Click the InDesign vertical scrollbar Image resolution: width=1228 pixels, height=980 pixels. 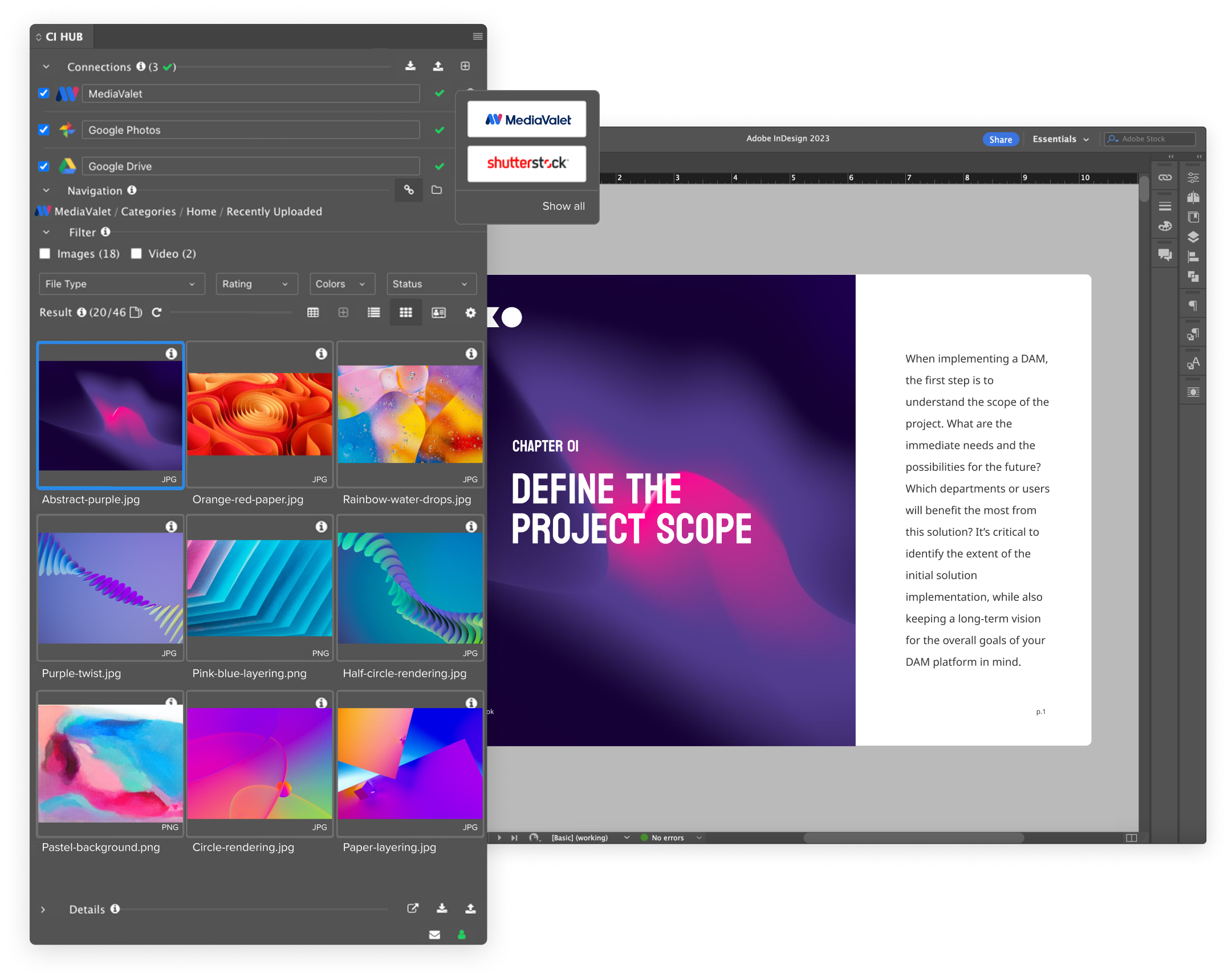[x=1144, y=188]
